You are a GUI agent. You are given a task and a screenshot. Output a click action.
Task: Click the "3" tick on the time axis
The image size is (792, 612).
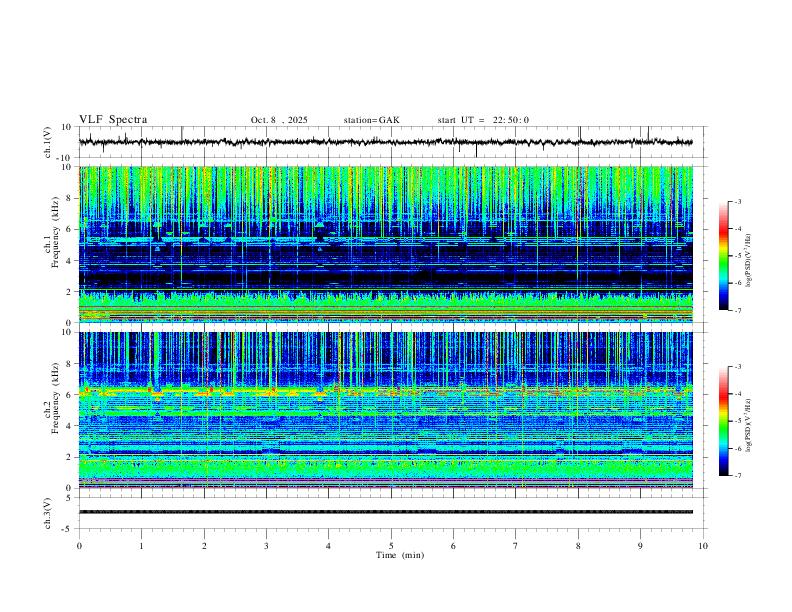(x=266, y=546)
